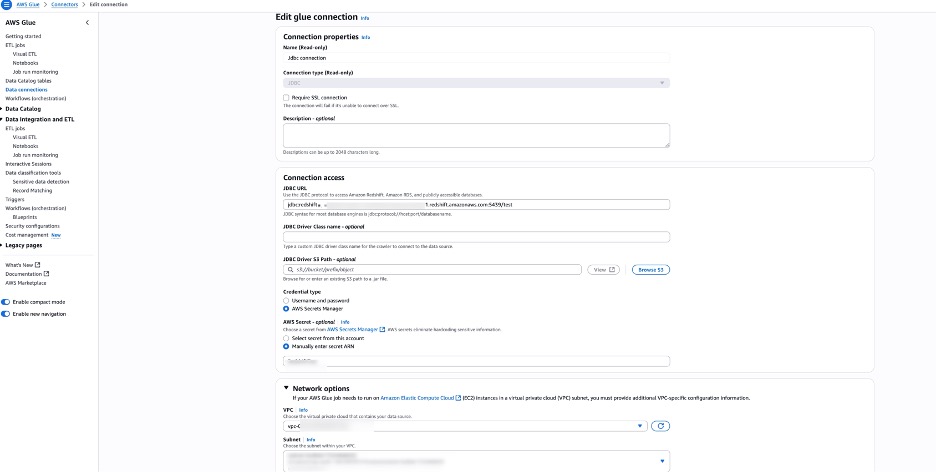This screenshot has width=936, height=476.
Task: Collapse the AWS Glue side panel
Action: pyautogui.click(x=88, y=21)
